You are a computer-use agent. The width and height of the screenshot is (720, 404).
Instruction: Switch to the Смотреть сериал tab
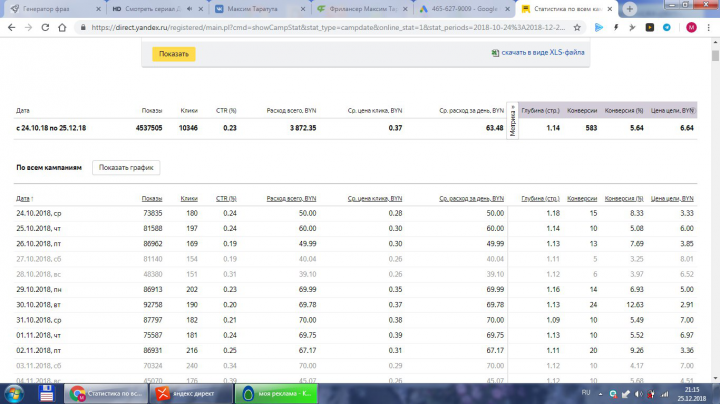click(x=153, y=9)
